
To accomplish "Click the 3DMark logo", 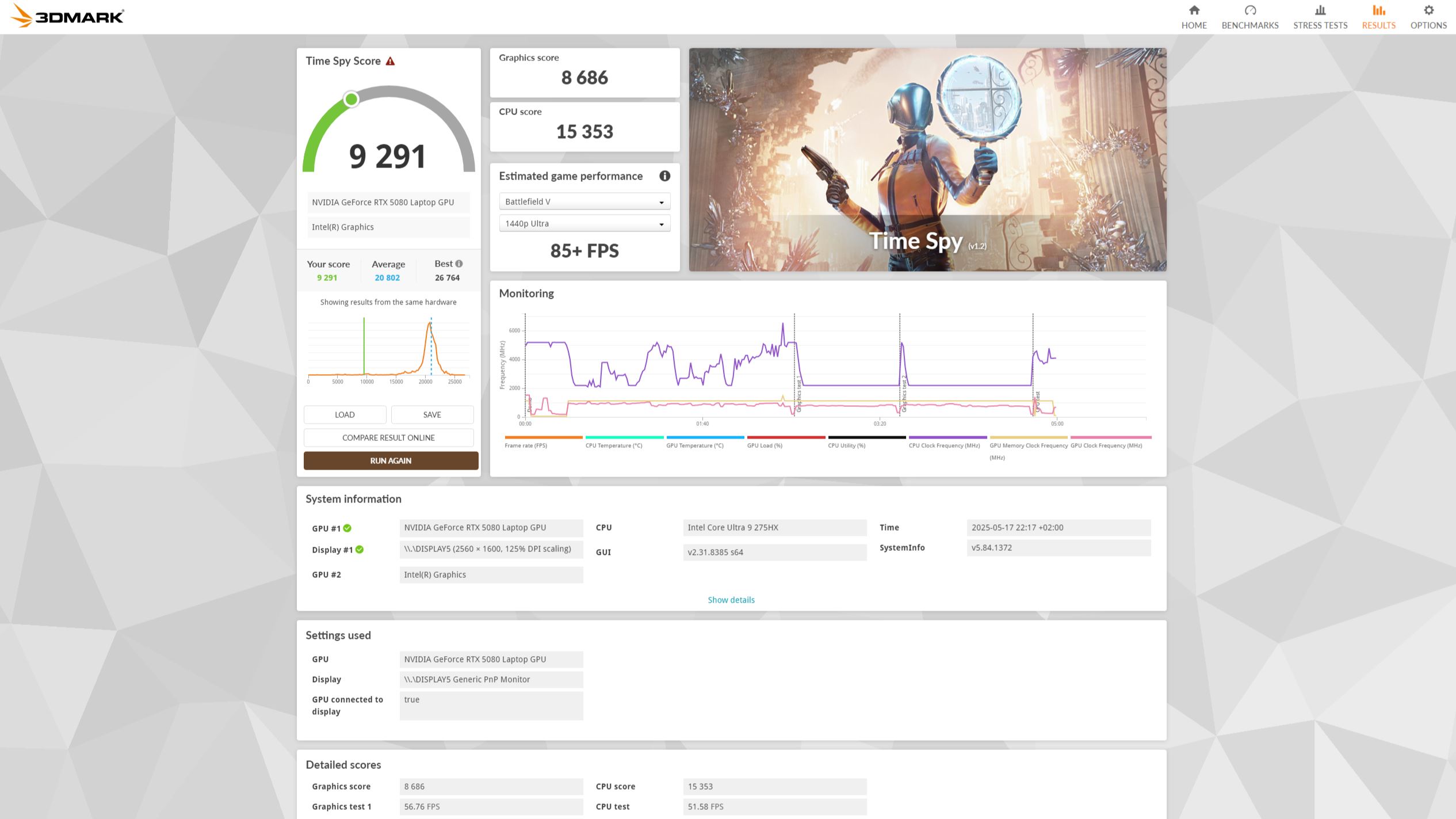I will 67,16.
